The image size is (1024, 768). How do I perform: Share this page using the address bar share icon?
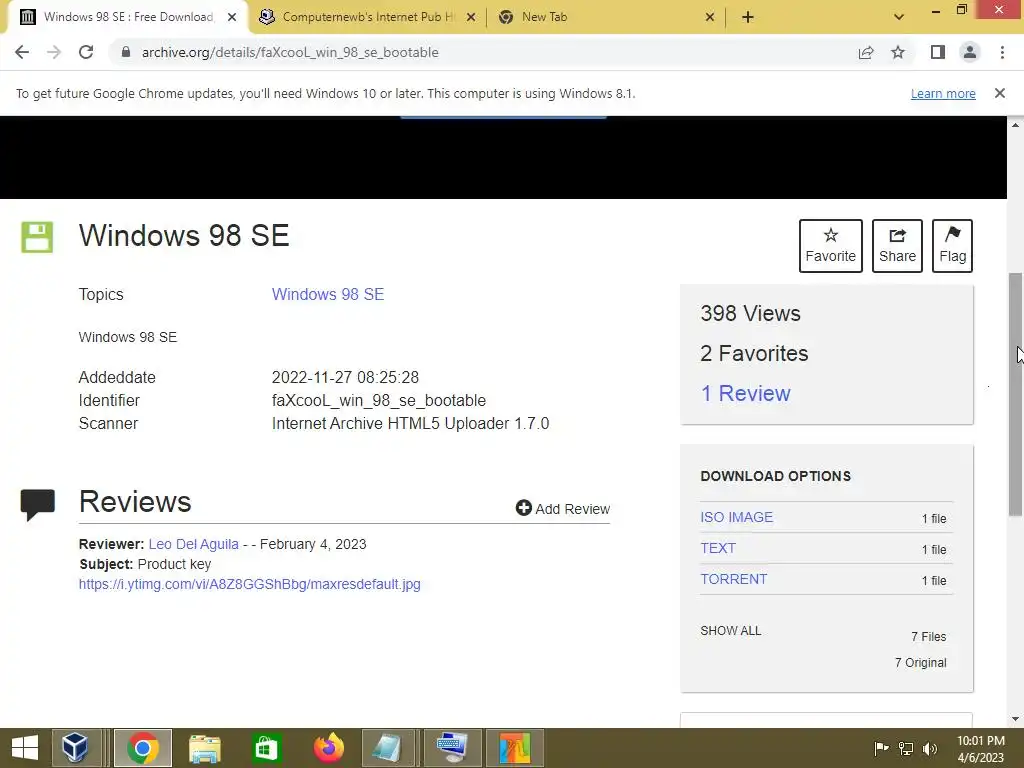click(x=866, y=52)
